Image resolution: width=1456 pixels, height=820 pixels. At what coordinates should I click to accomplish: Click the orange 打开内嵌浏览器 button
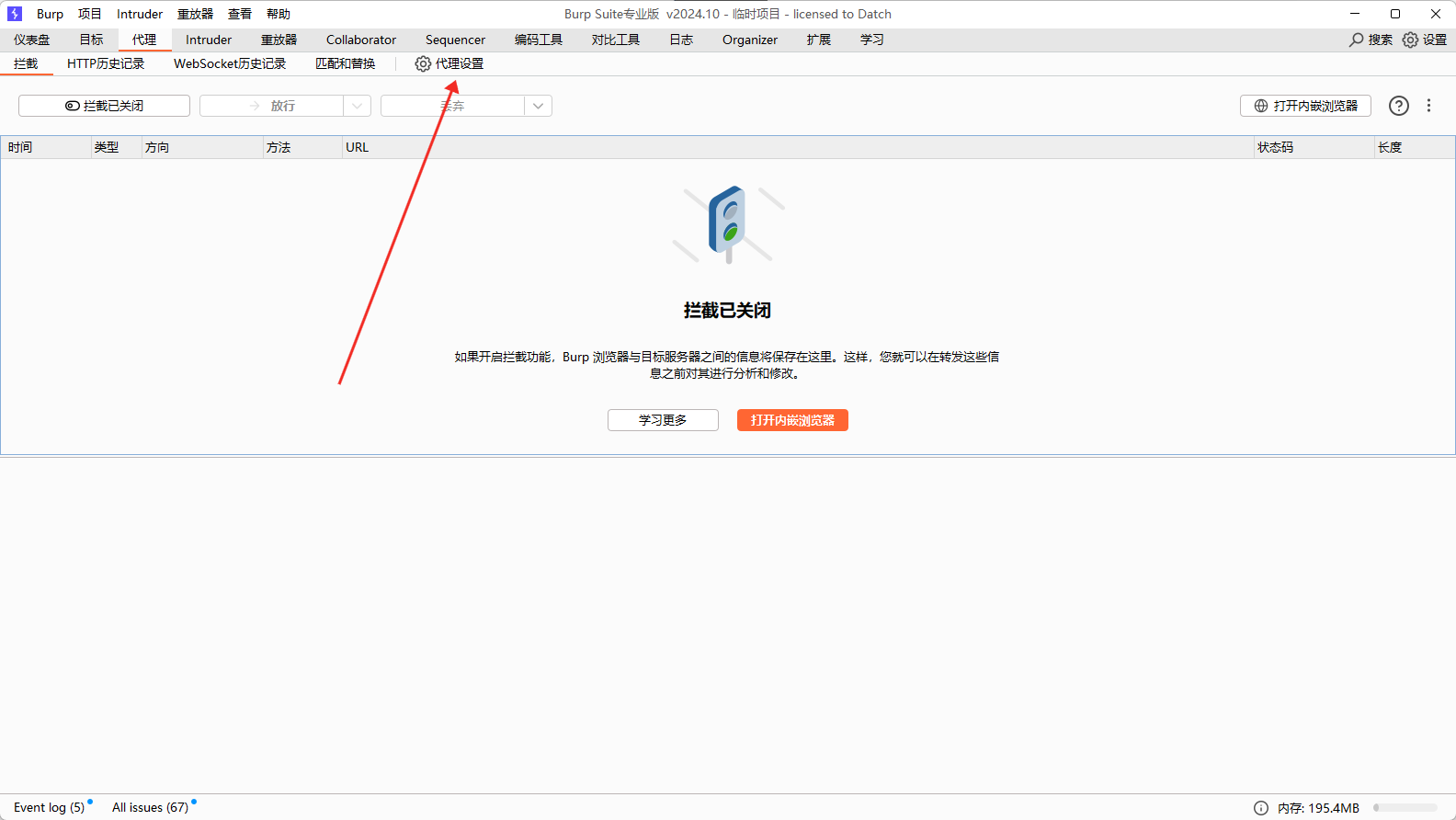pos(792,420)
